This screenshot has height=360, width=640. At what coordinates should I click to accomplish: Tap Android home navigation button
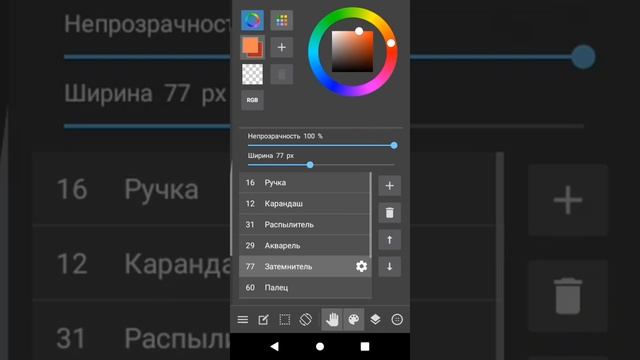(320, 347)
